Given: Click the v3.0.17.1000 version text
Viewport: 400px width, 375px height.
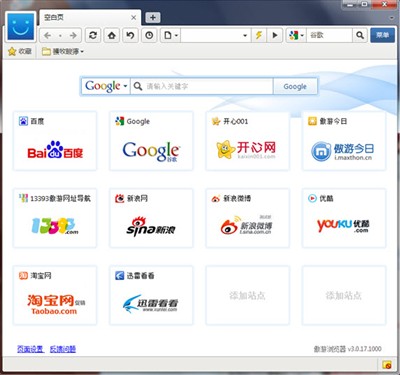Looking at the screenshot, I should (x=364, y=349).
